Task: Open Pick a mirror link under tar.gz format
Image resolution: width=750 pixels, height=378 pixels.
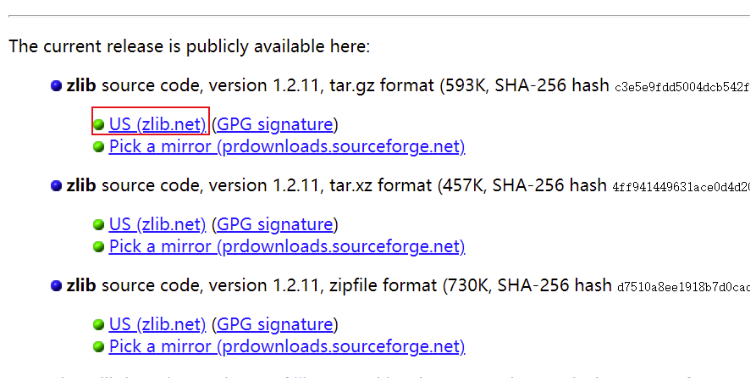Action: point(287,146)
